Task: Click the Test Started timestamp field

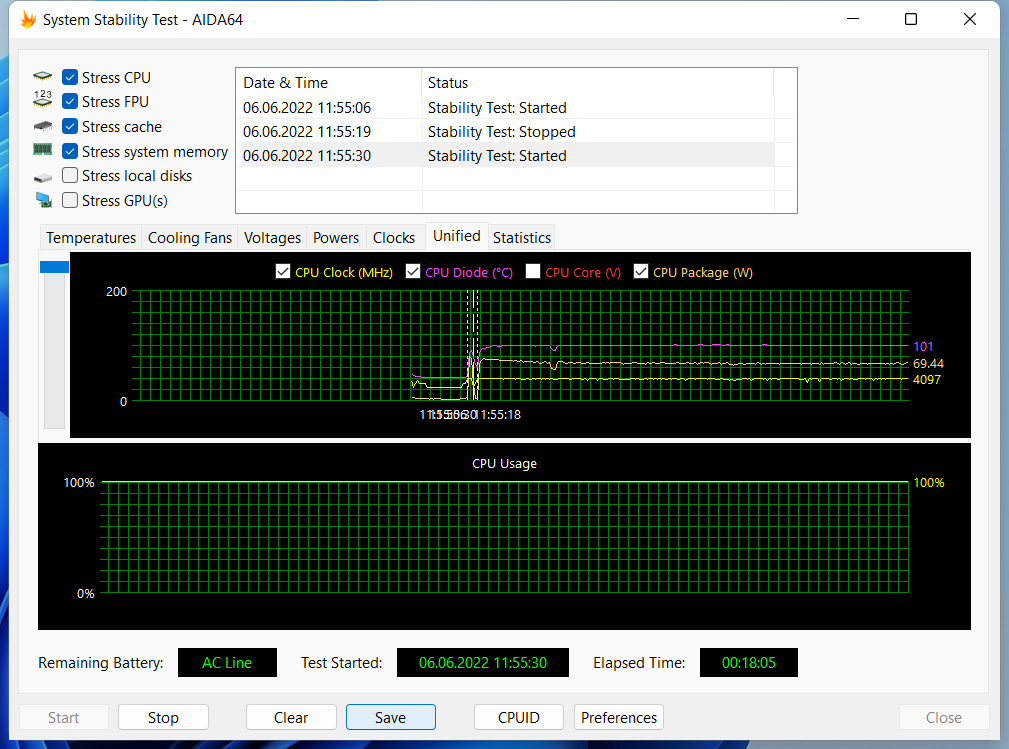Action: tap(483, 663)
